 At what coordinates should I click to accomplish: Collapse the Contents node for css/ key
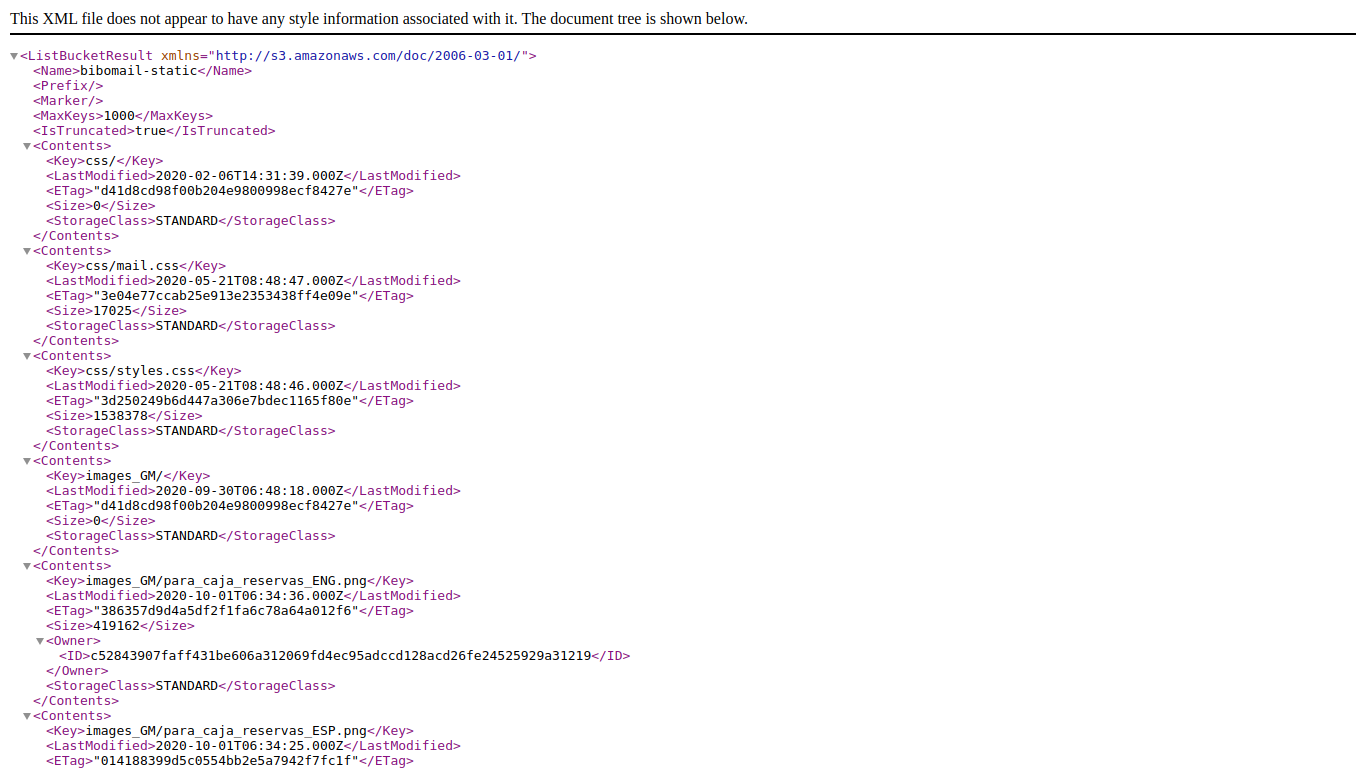click(x=27, y=146)
